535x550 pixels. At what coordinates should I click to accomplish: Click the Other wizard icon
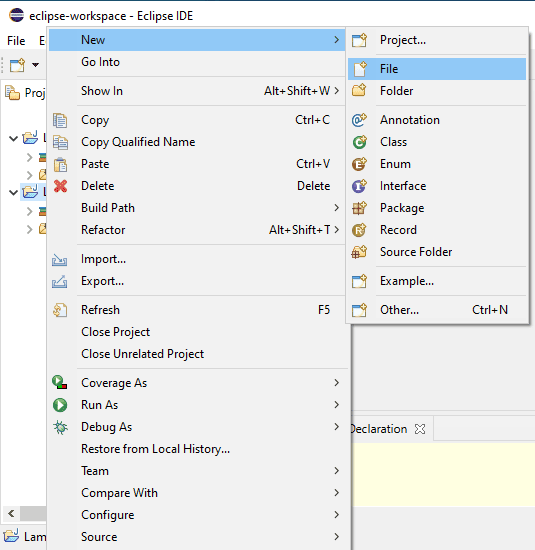(359, 310)
